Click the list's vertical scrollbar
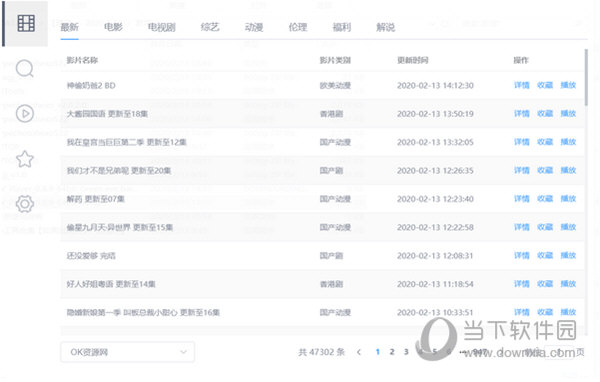The image size is (600, 382). pos(586,77)
